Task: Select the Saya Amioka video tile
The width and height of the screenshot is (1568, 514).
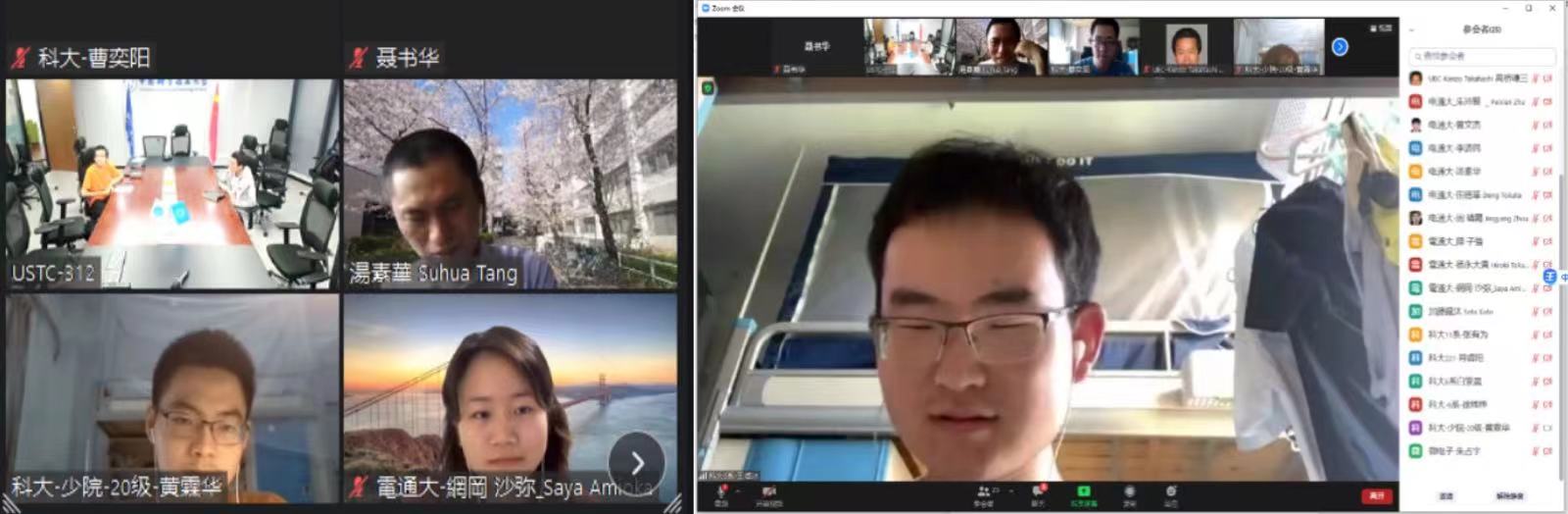Action: [x=510, y=398]
